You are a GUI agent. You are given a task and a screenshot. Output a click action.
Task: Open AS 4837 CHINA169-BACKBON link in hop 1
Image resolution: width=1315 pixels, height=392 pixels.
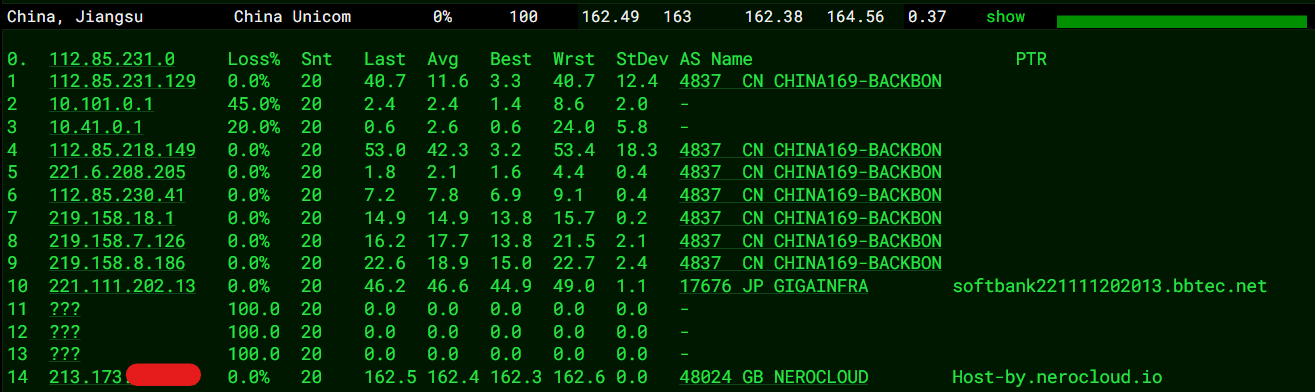click(810, 82)
